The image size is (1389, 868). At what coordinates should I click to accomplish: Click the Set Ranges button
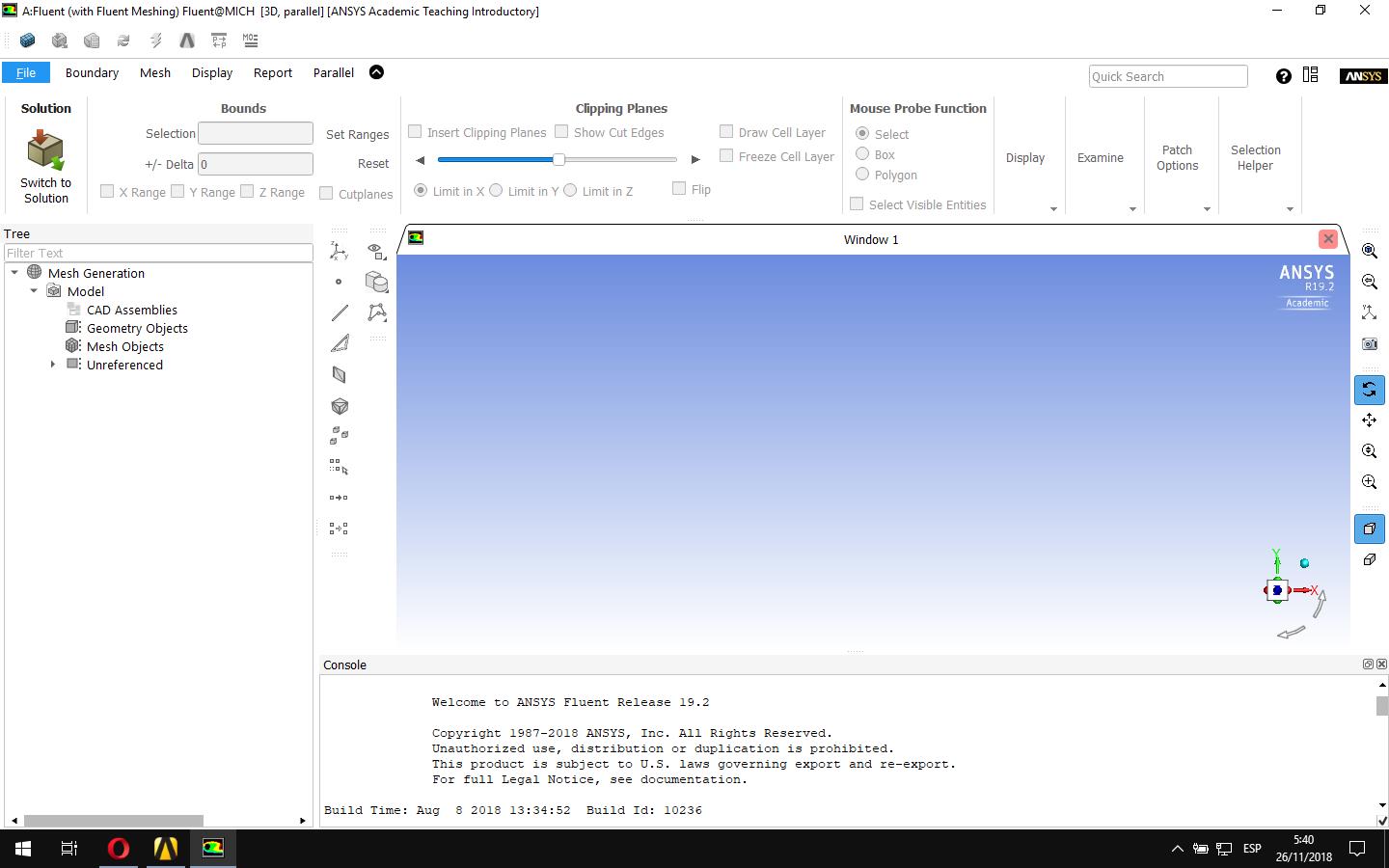click(x=357, y=134)
